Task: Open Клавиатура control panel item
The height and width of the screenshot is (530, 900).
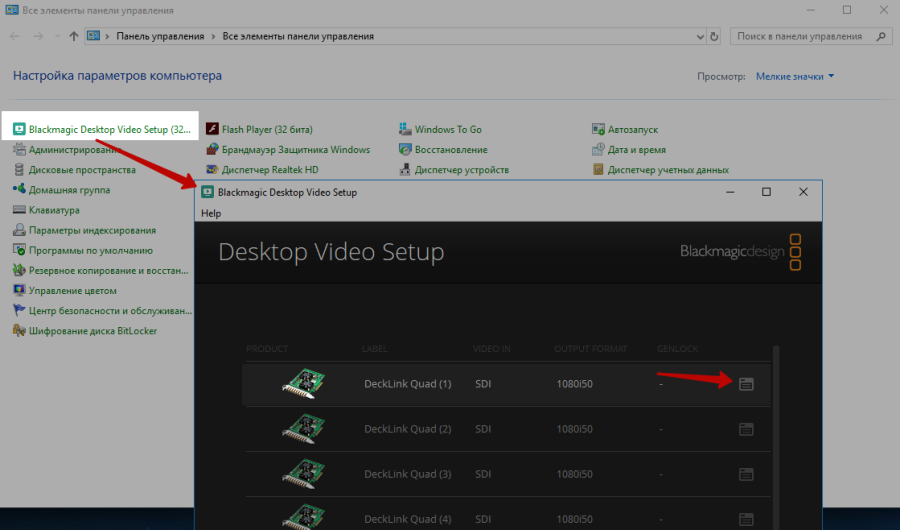Action: tap(46, 210)
